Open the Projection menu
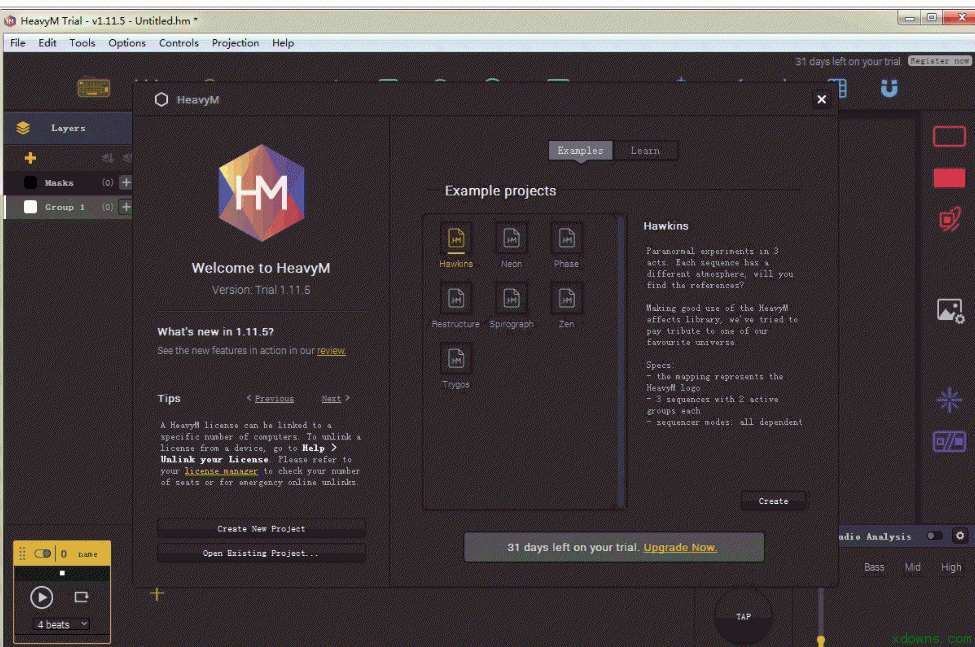Screen dimensions: 975x647 click(x=235, y=43)
